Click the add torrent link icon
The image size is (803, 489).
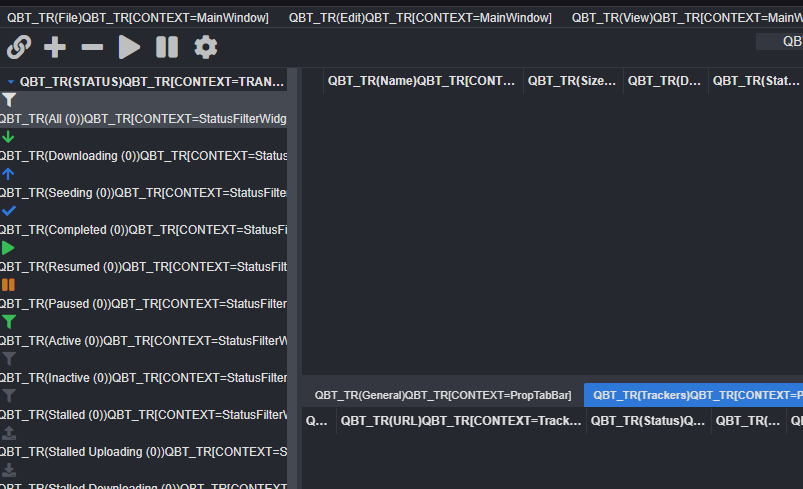click(19, 47)
